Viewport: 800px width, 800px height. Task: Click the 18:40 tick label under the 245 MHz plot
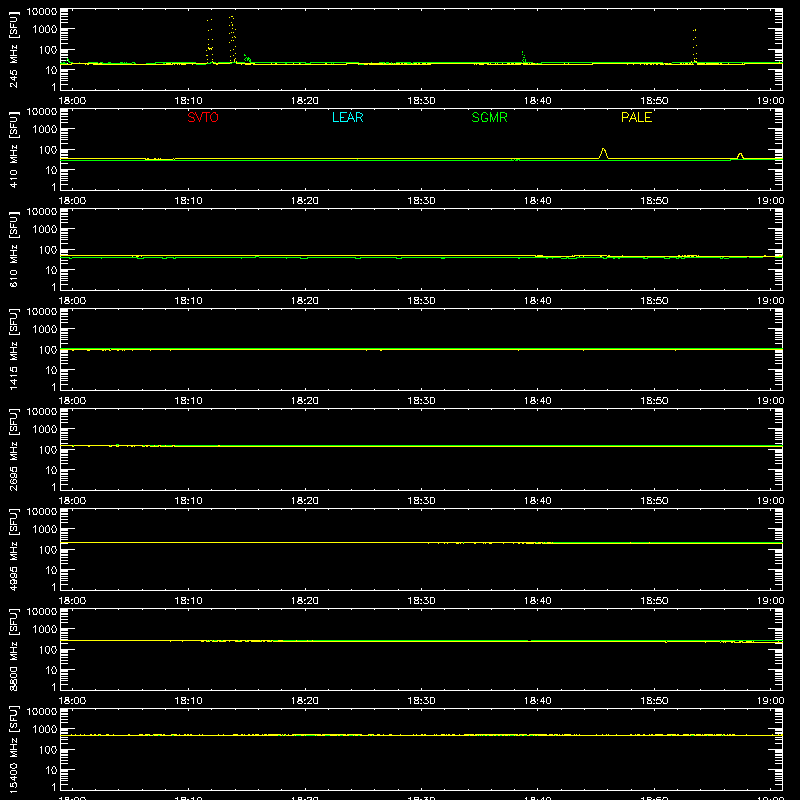(538, 101)
